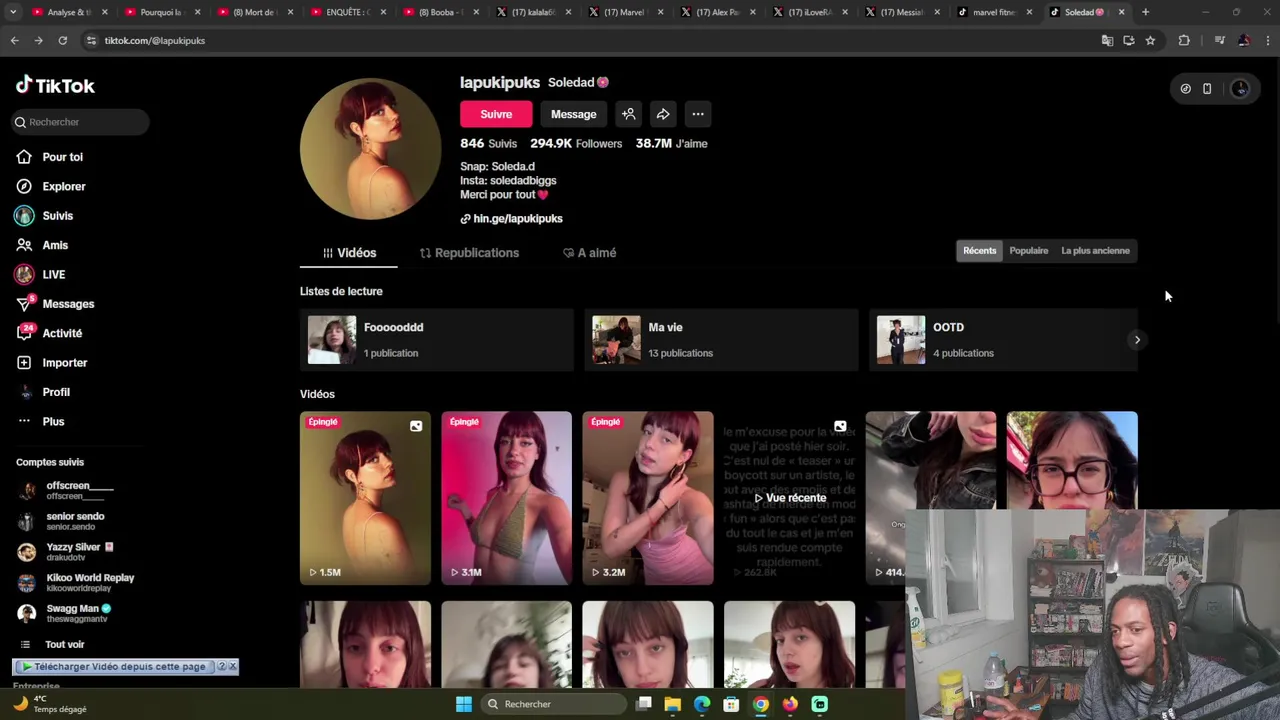Reload the page with refresh icon
This screenshot has width=1280, height=720.
[62, 41]
